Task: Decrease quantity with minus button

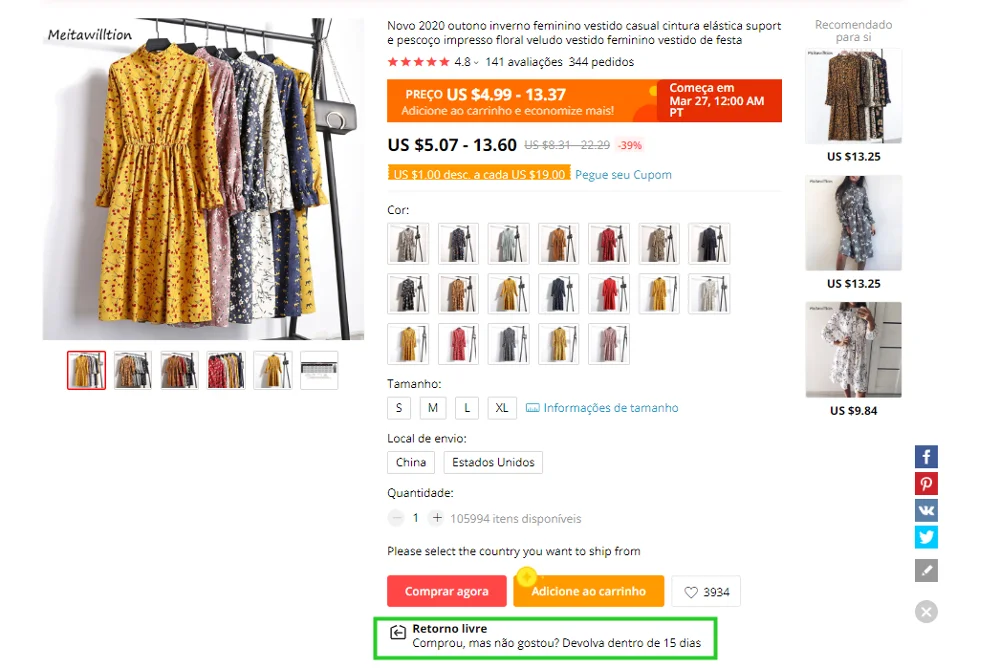Action: (x=396, y=518)
